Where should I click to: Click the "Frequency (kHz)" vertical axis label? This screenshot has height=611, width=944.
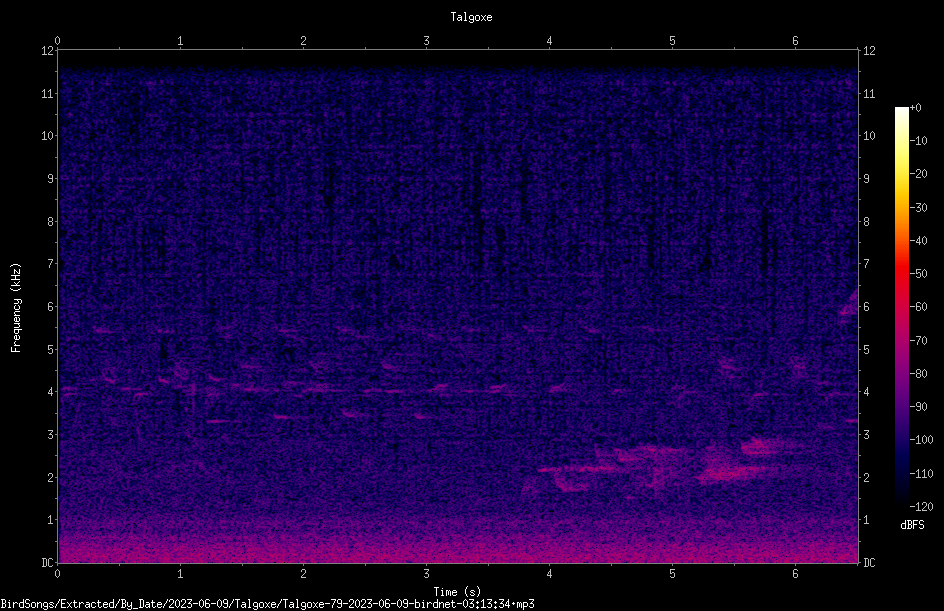16,308
